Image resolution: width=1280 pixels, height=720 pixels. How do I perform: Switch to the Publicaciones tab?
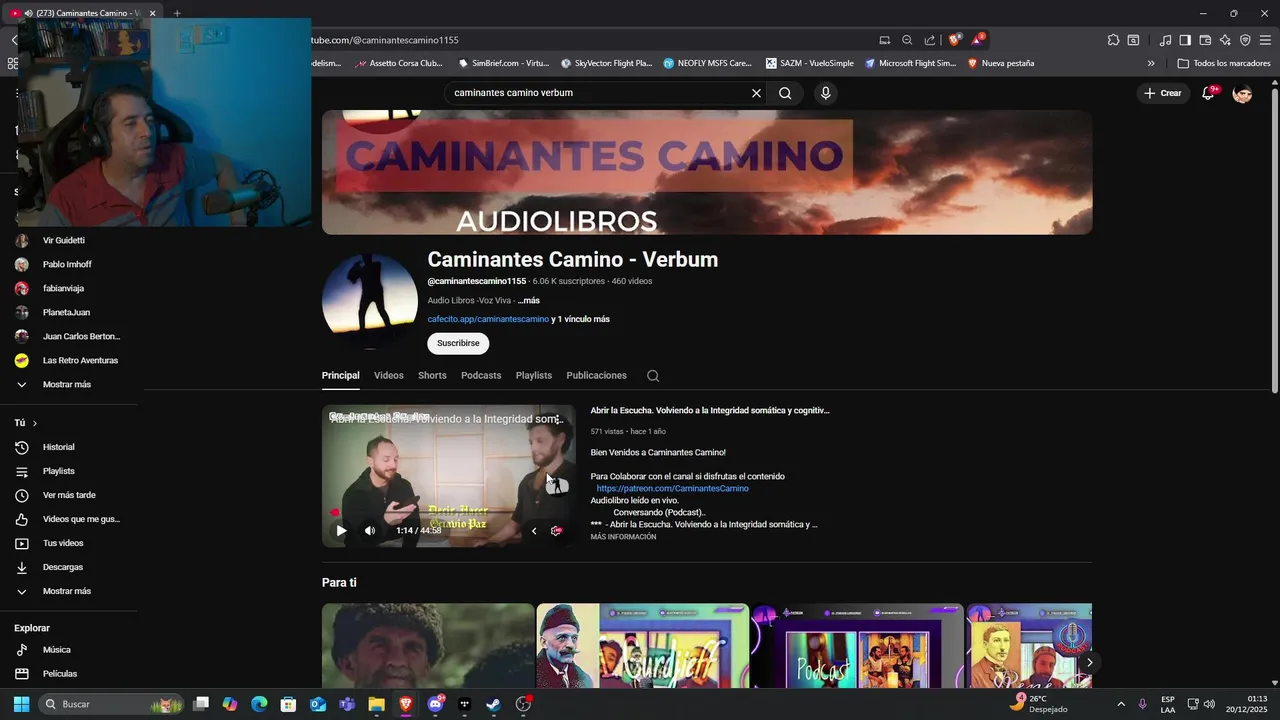(597, 376)
